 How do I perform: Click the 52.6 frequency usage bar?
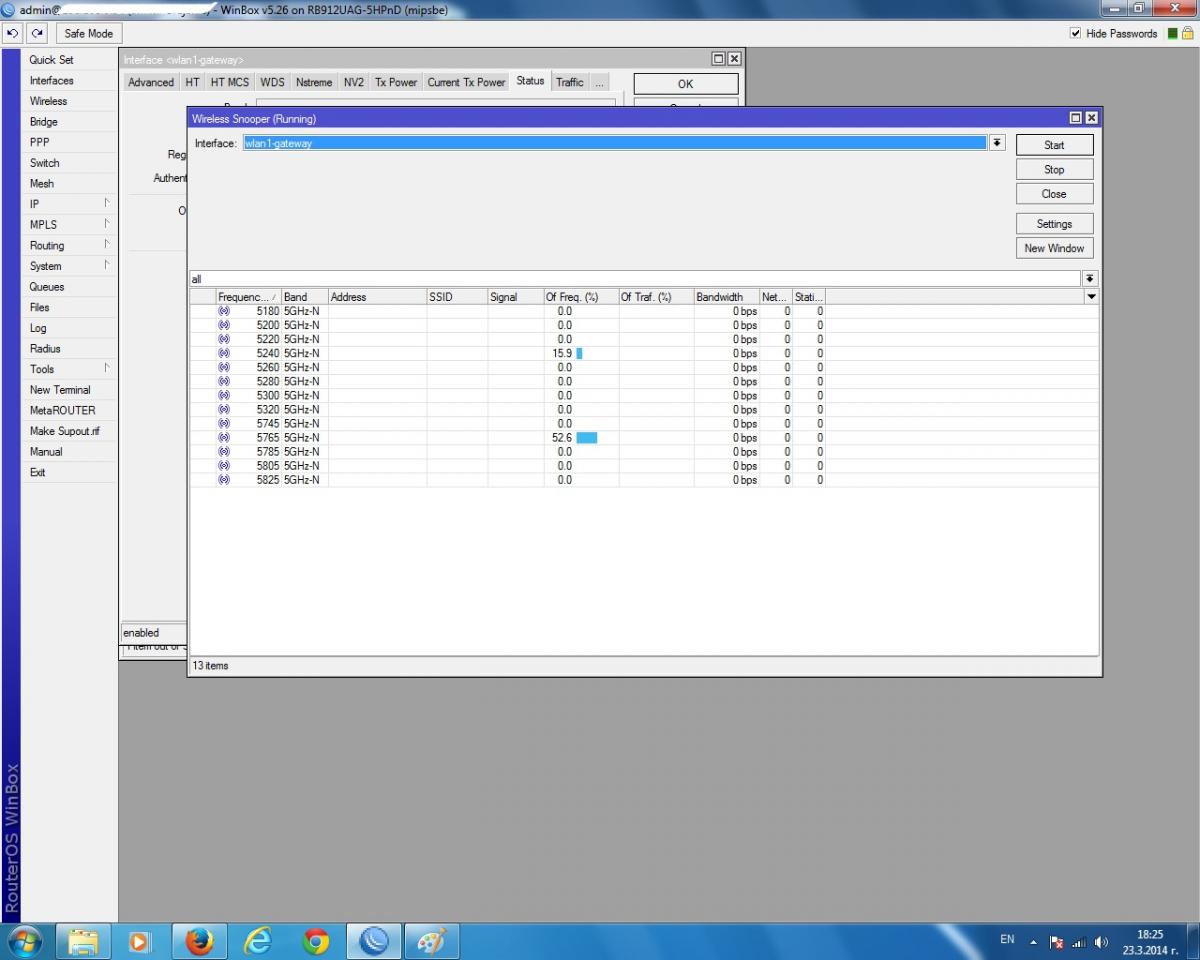pos(586,438)
